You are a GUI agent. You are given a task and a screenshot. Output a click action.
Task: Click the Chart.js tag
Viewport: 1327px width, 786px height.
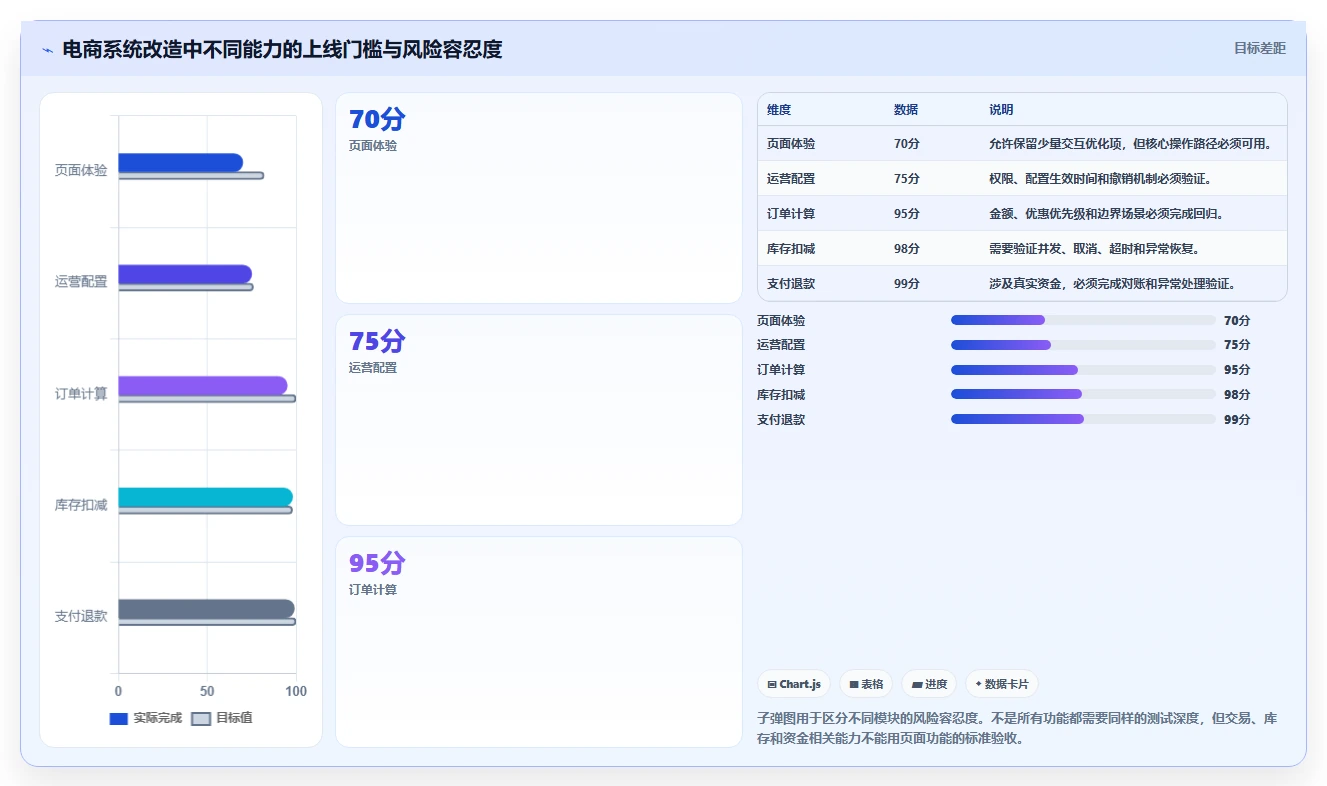point(794,684)
